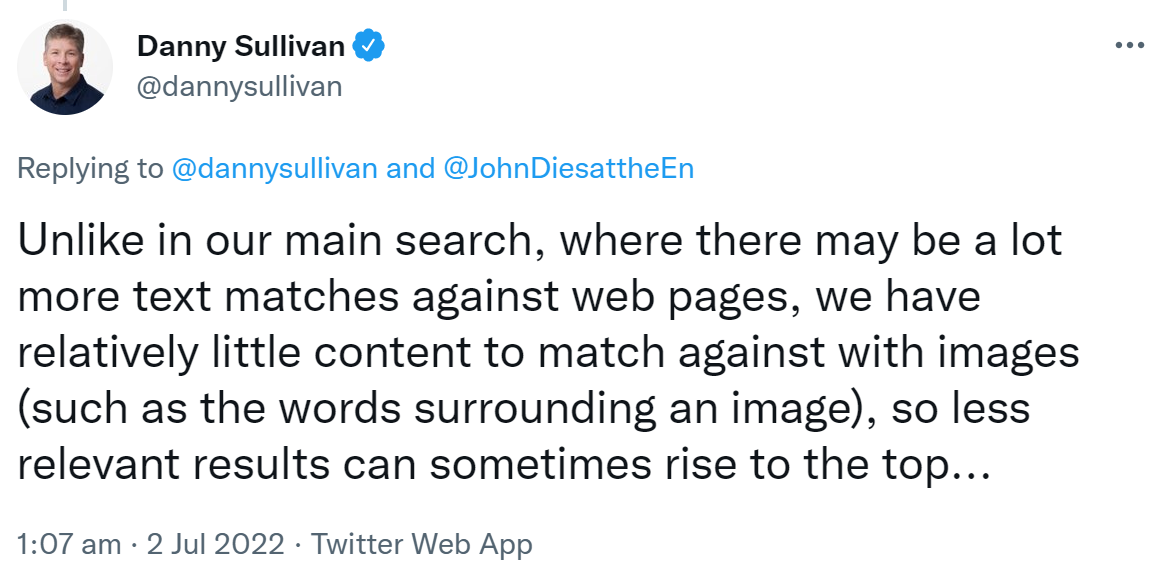Click the Replying to text

[90, 168]
